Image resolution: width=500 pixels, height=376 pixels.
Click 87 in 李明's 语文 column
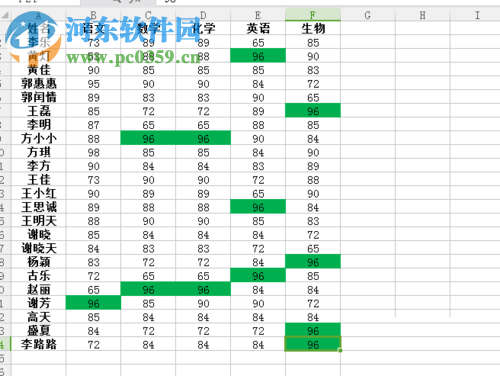(x=93, y=125)
